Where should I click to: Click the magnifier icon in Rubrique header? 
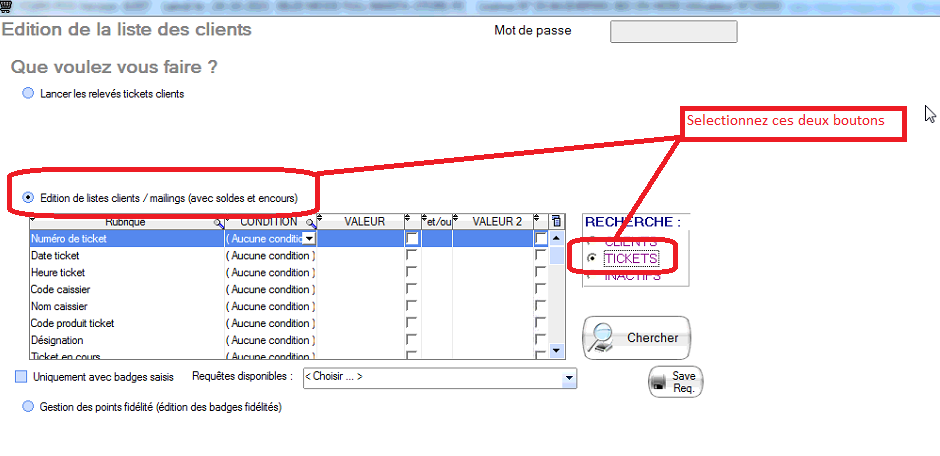coord(218,222)
